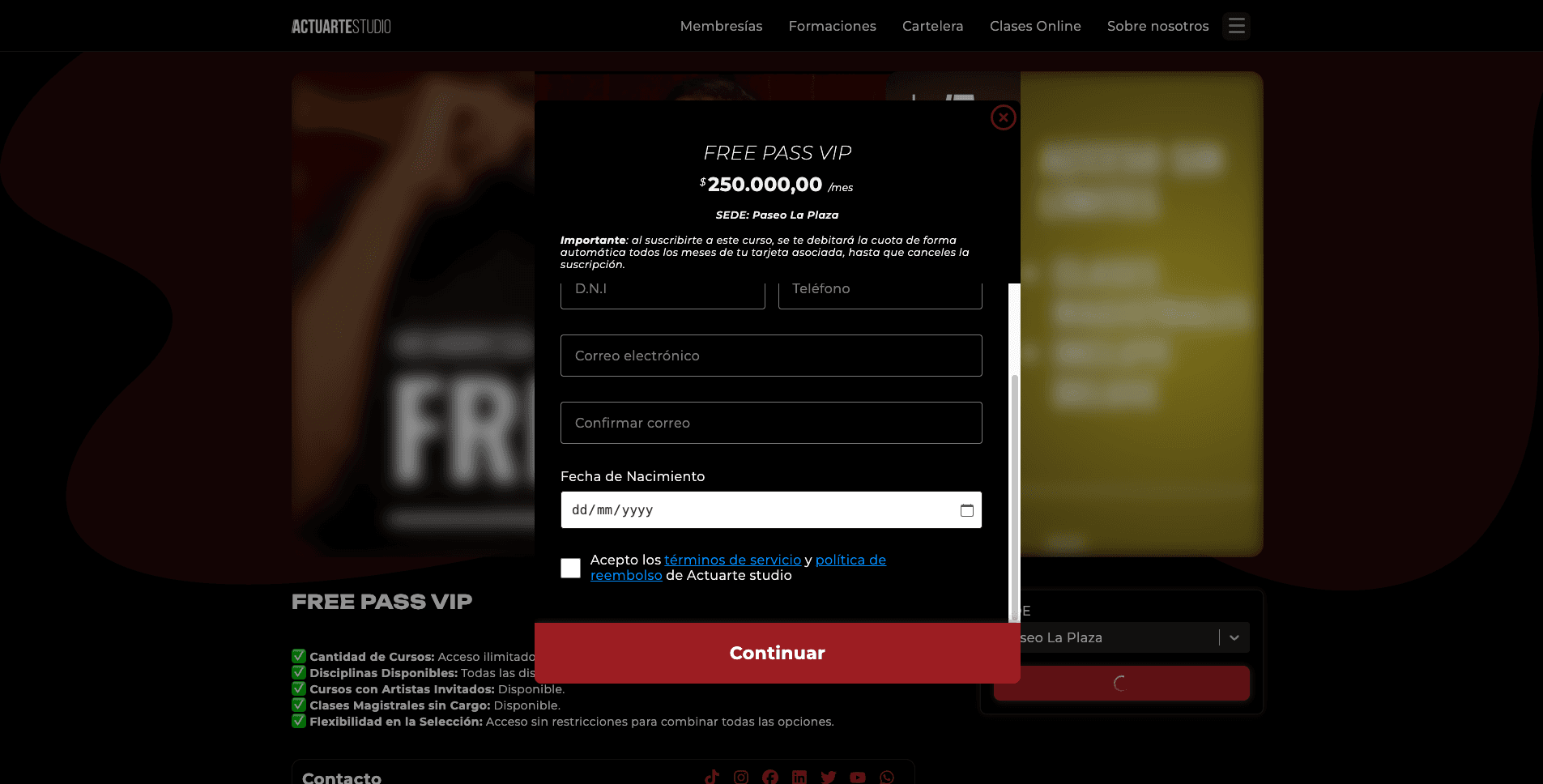The image size is (1543, 784).
Task: Open the TikTok social icon
Action: (x=712, y=777)
